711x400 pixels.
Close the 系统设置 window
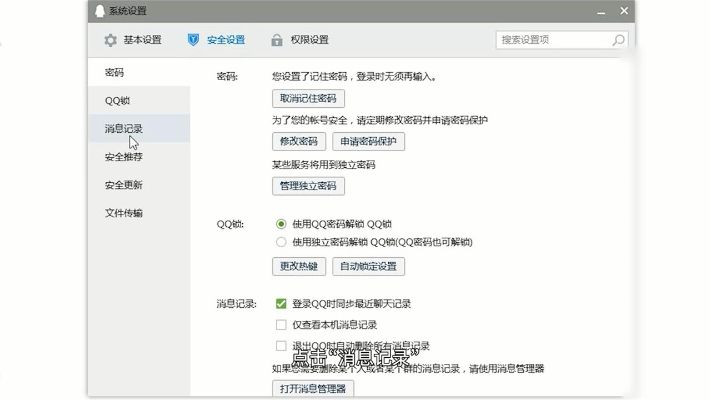pos(624,11)
